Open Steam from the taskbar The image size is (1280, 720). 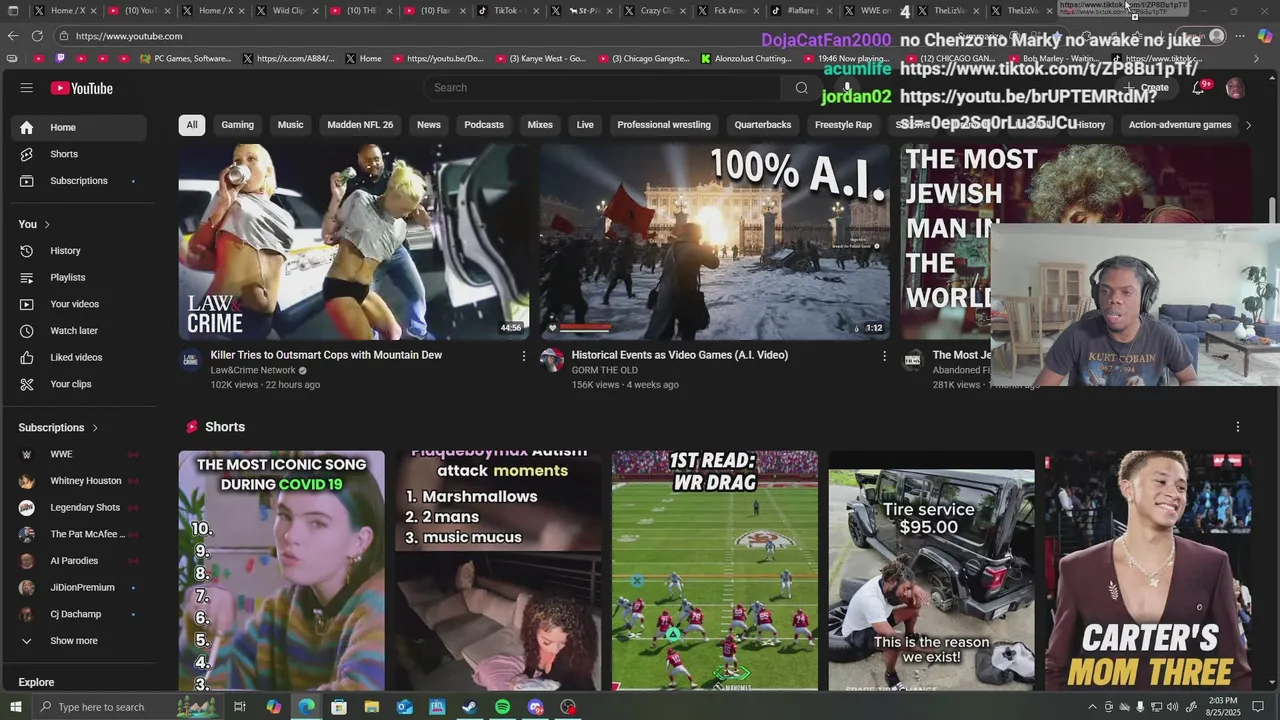(469, 707)
